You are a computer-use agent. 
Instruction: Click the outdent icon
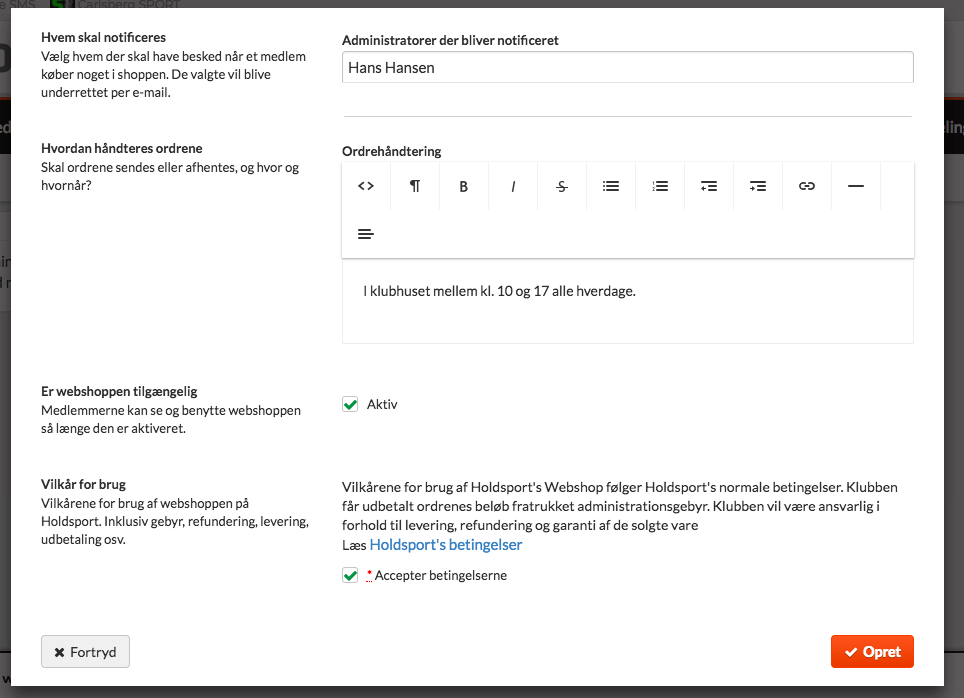(x=709, y=186)
